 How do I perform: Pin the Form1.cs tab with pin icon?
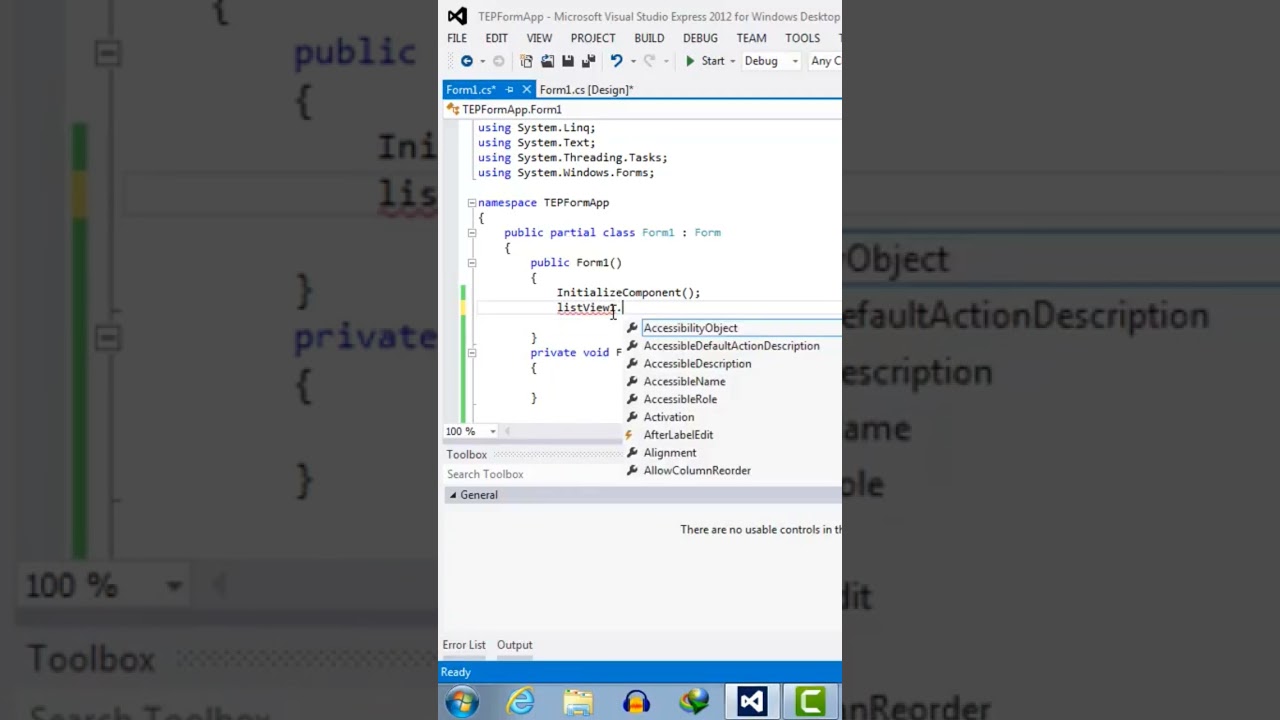click(509, 90)
